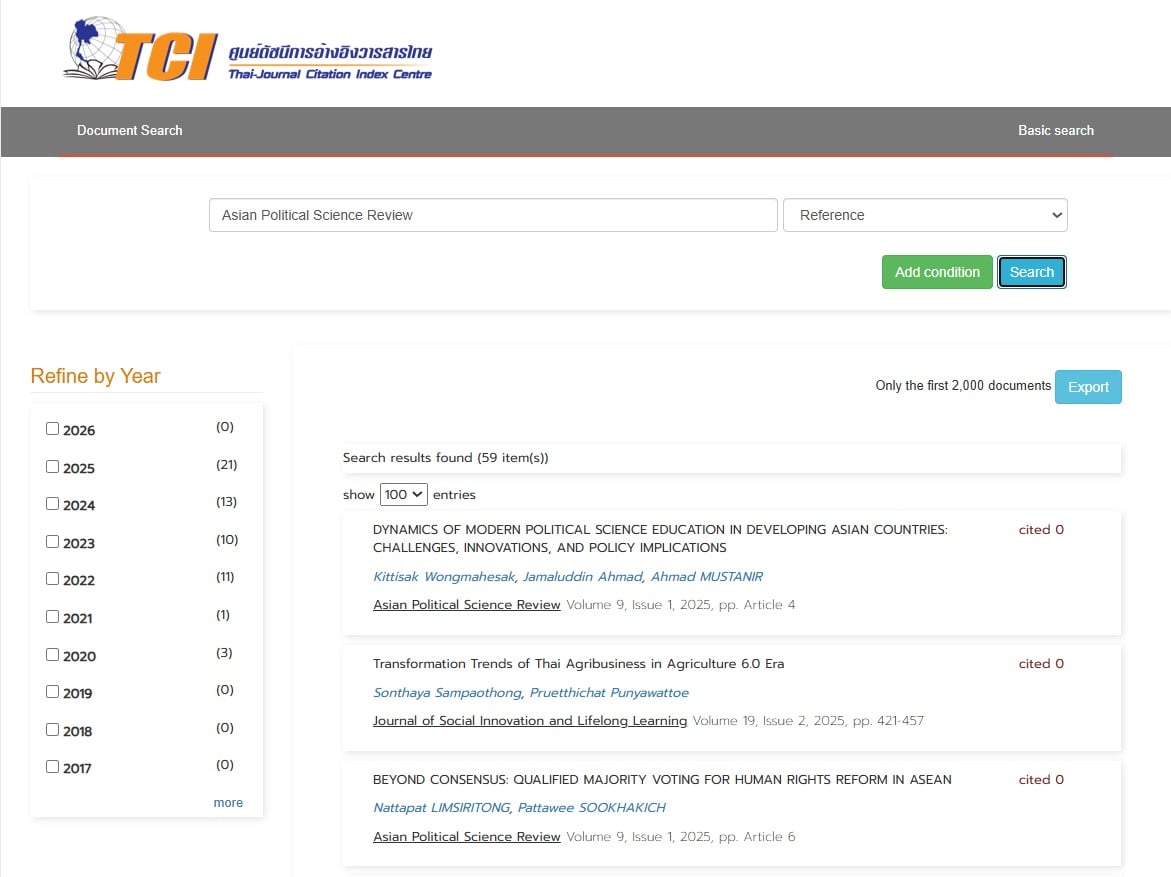
Task: Open author Kittisak Wongmahesak link
Action: coord(441,577)
